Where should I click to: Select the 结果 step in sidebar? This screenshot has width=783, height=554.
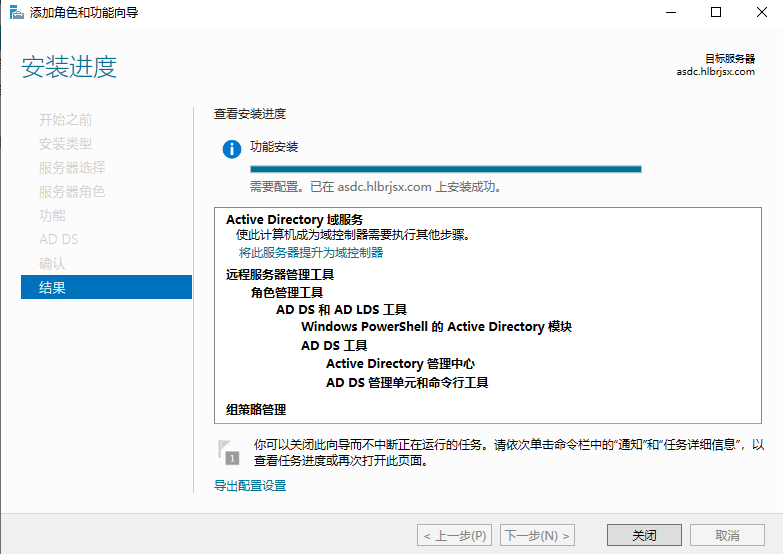52,288
